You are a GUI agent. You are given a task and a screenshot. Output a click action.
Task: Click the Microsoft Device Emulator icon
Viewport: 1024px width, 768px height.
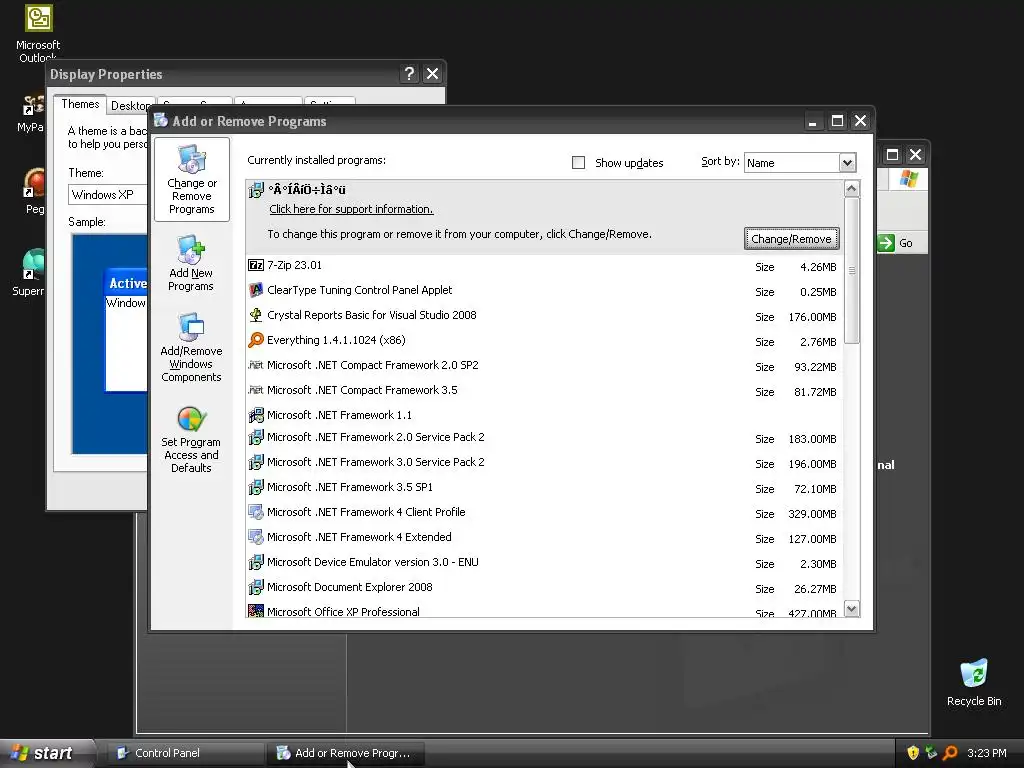[x=256, y=562]
